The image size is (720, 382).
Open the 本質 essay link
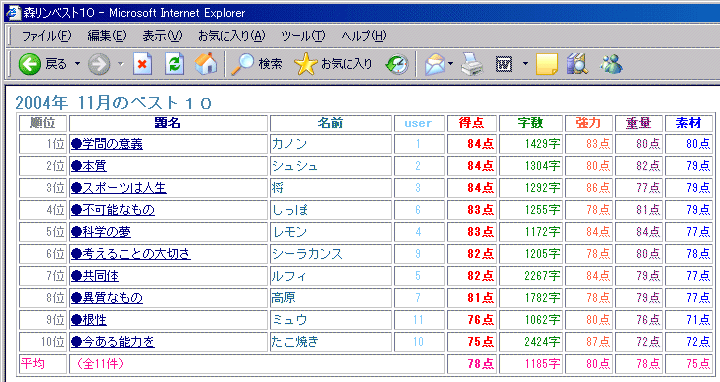pyautogui.click(x=89, y=166)
